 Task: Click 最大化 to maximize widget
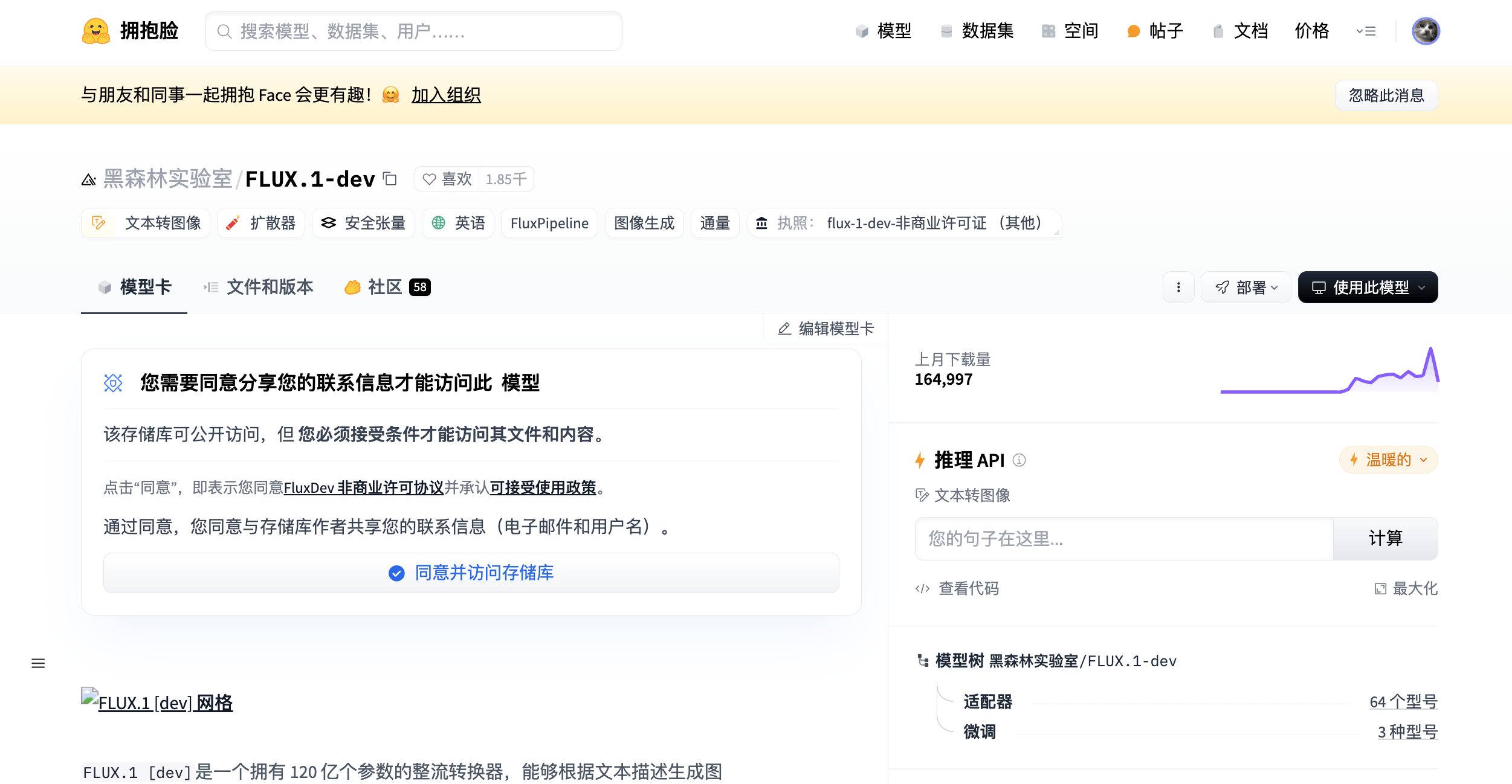pos(1406,589)
